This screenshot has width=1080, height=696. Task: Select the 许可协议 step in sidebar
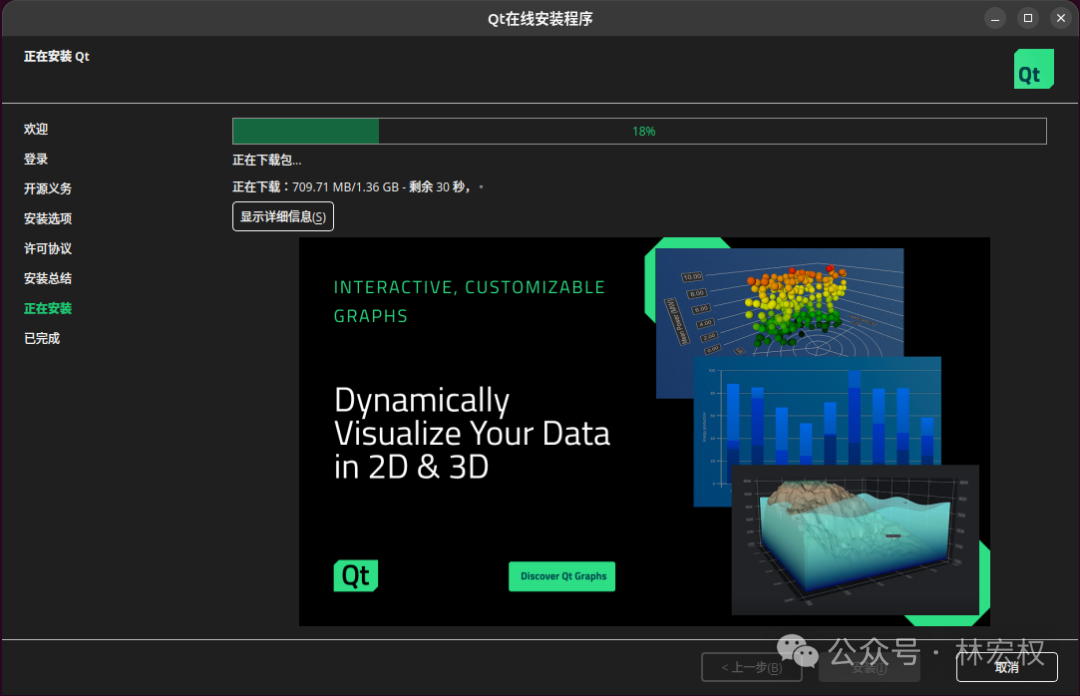(48, 249)
